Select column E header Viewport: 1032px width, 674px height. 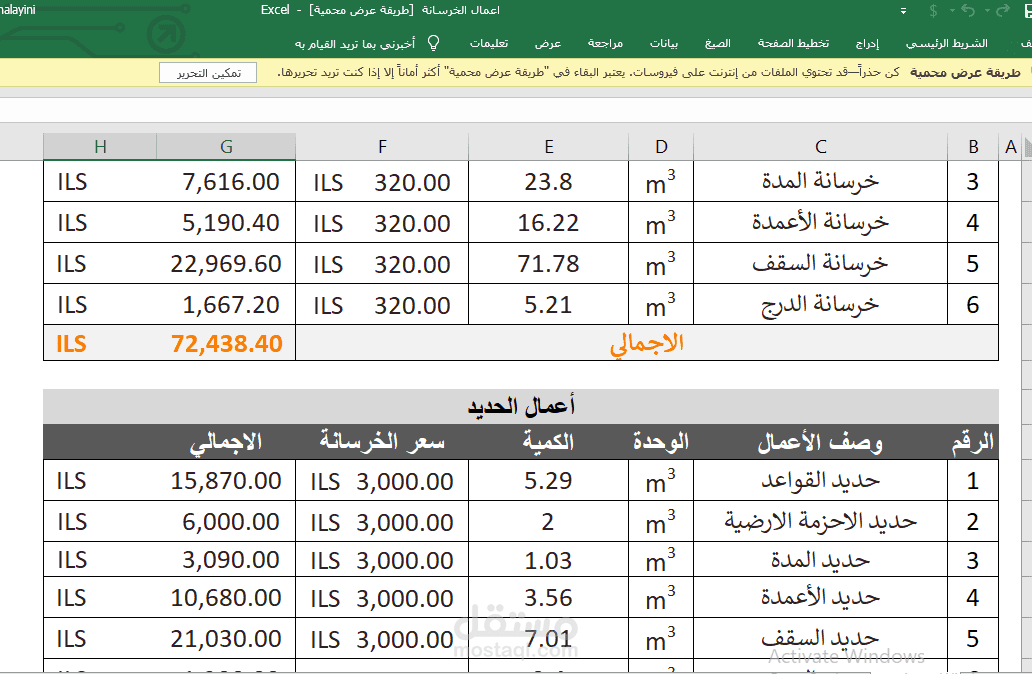[549, 147]
